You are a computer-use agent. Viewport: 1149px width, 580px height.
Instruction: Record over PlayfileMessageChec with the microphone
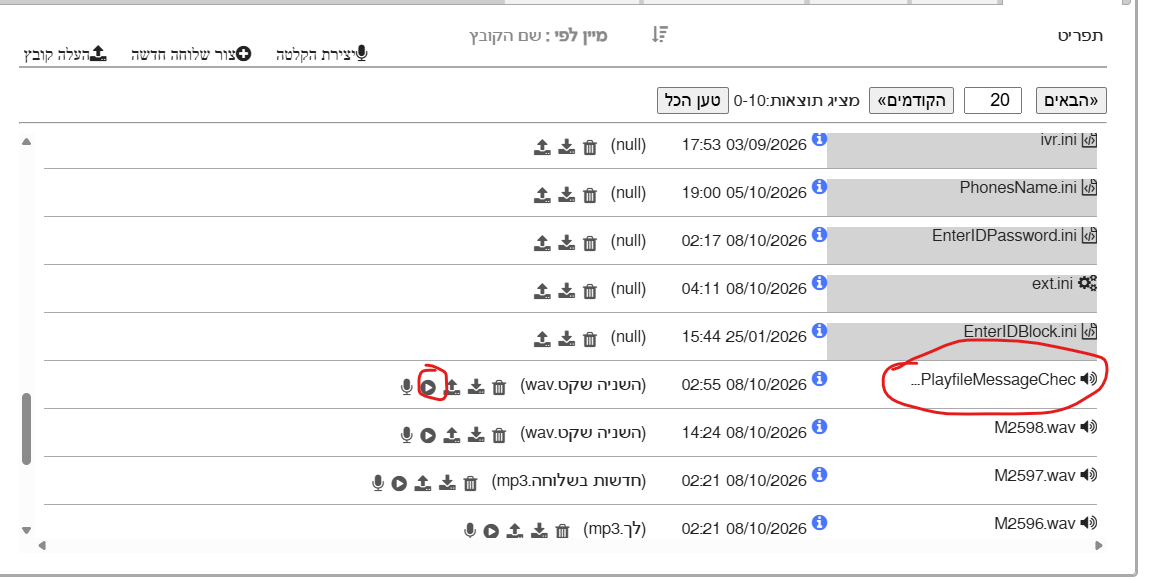(x=407, y=387)
